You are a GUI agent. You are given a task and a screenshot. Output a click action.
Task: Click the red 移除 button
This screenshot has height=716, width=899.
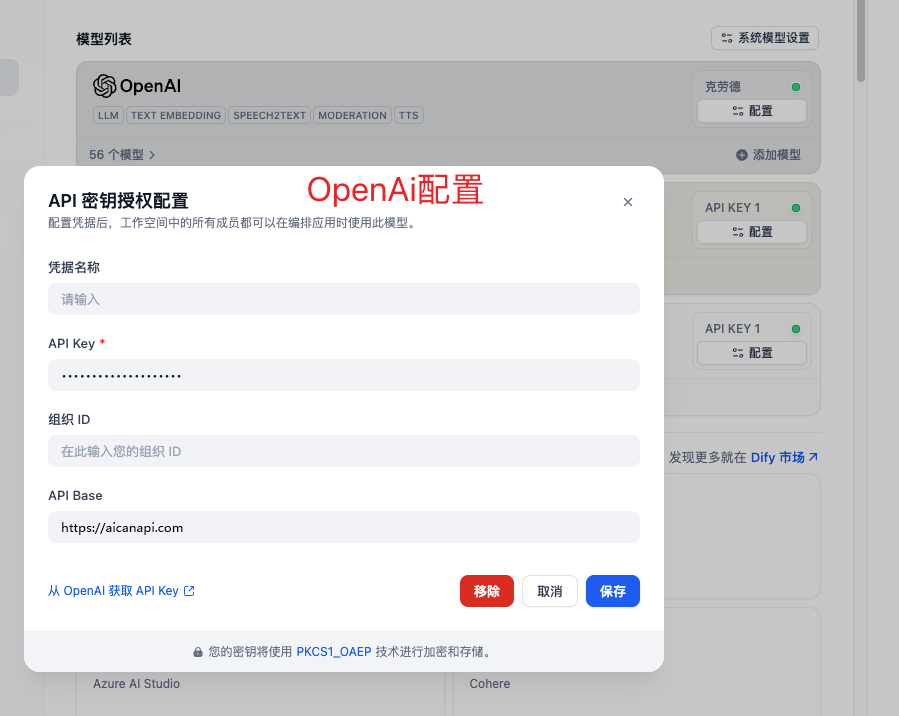[x=486, y=591]
